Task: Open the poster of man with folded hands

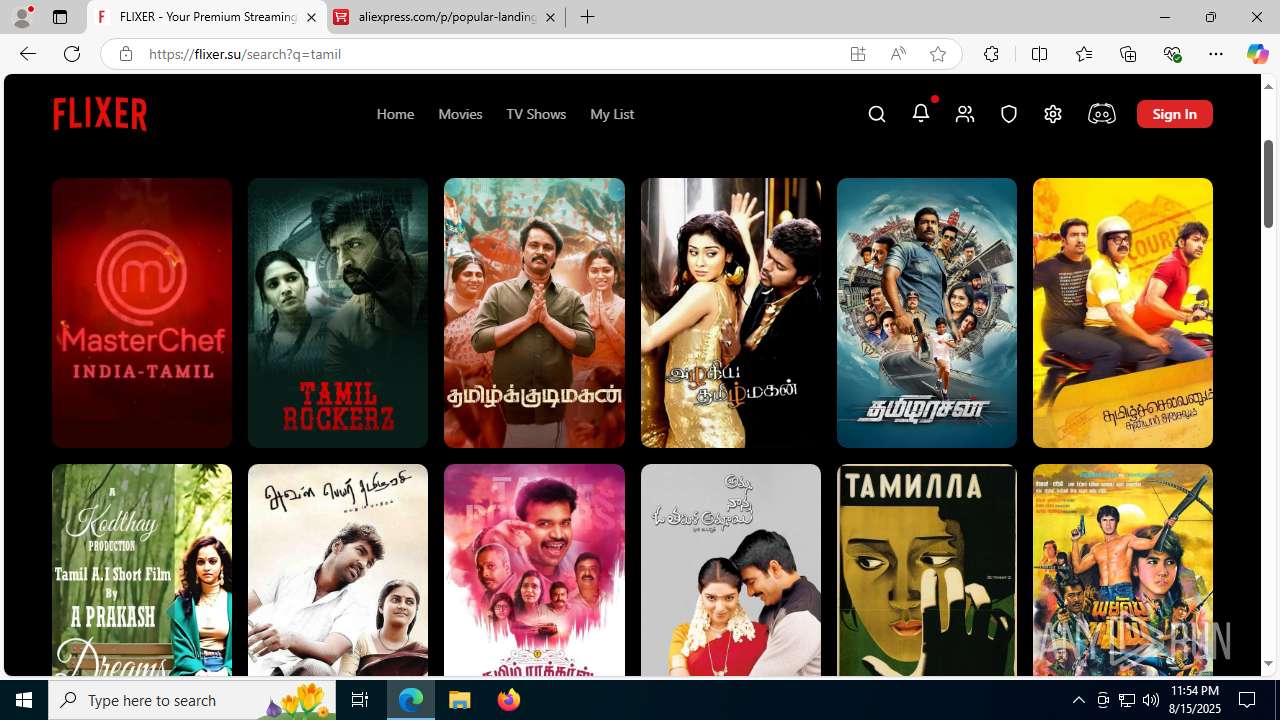Action: point(534,313)
